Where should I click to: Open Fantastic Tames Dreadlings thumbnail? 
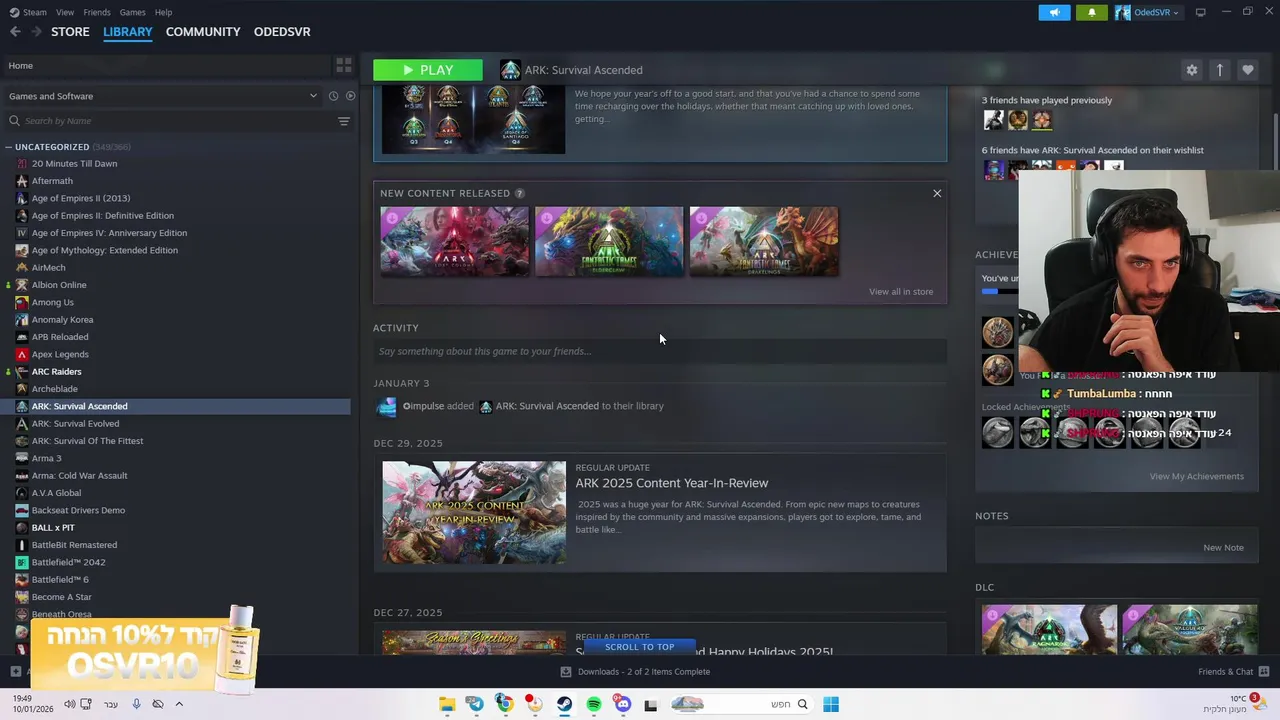764,241
